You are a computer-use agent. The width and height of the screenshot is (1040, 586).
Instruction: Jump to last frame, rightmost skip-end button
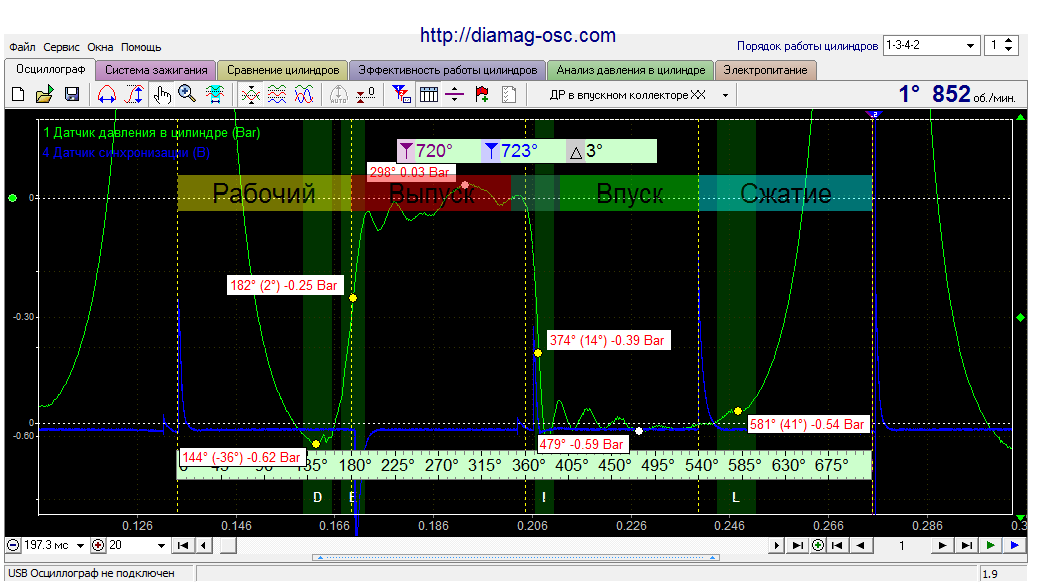(966, 545)
